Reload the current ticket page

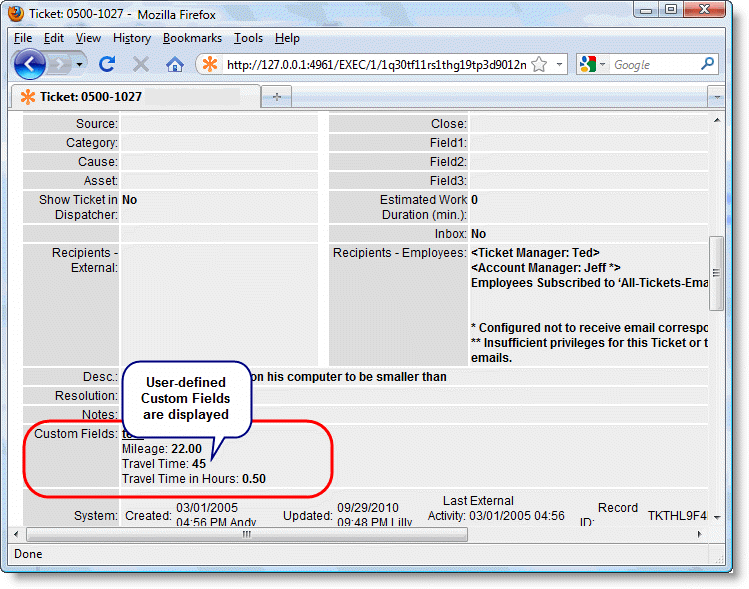pyautogui.click(x=107, y=64)
